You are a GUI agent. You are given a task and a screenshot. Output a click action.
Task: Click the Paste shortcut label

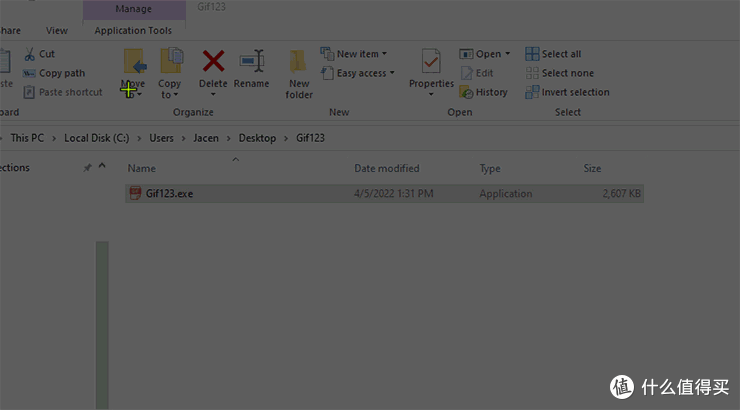click(70, 92)
